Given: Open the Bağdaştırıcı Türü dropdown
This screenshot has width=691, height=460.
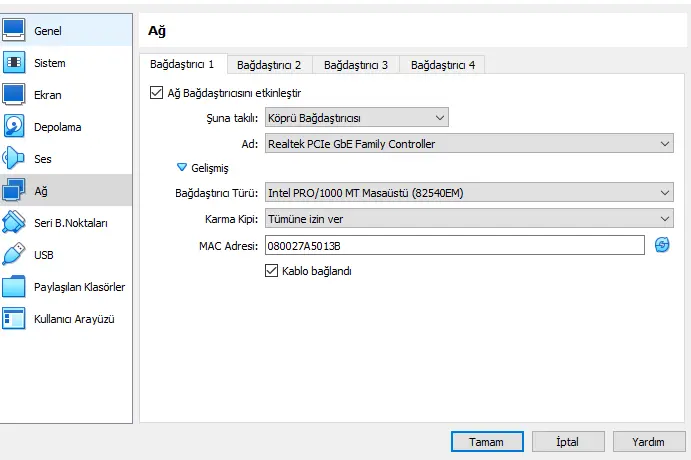Looking at the screenshot, I should pos(469,193).
